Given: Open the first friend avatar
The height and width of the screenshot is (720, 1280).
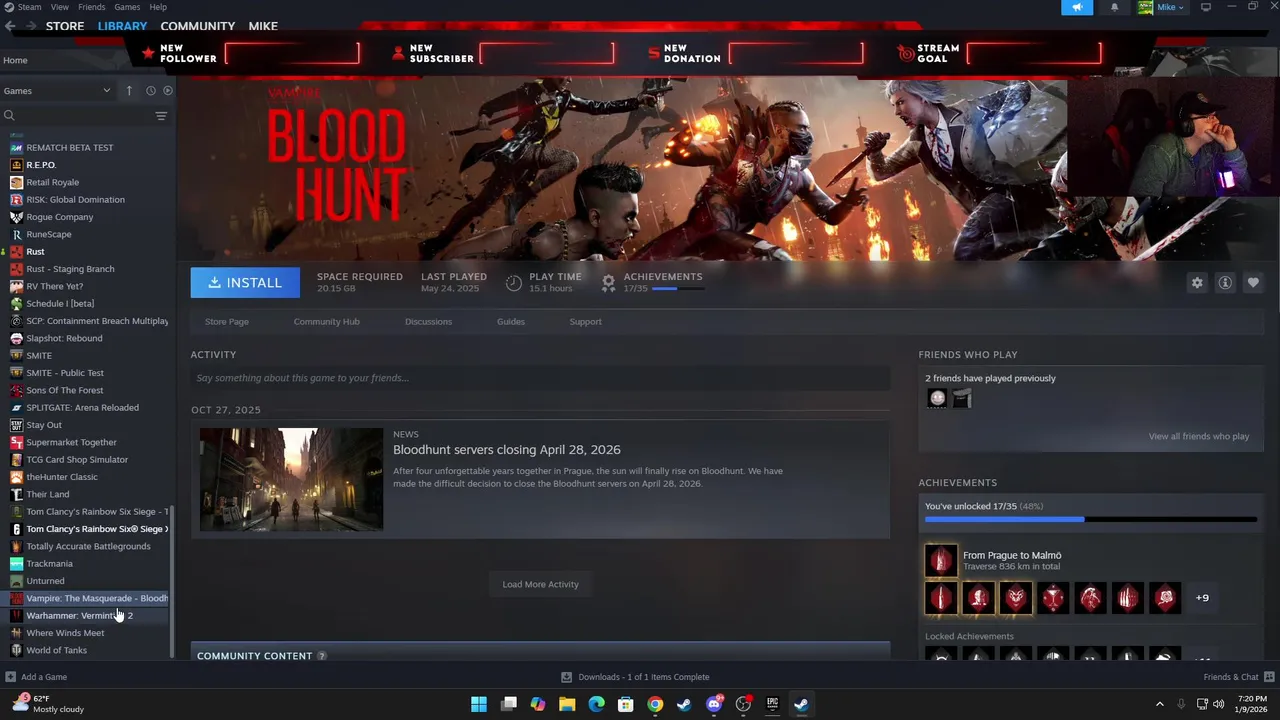Looking at the screenshot, I should click(937, 399).
